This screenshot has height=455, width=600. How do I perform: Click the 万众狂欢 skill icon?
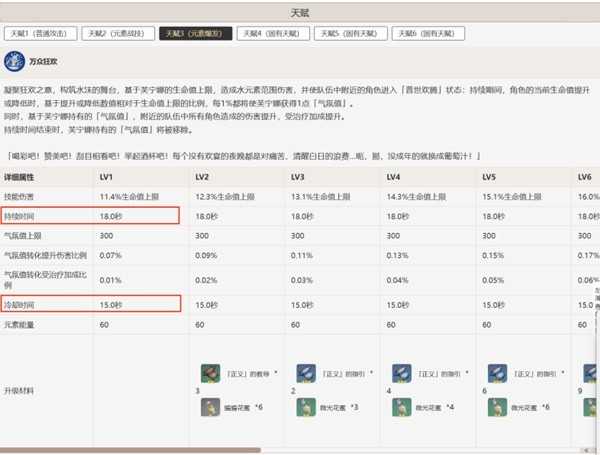(x=15, y=62)
